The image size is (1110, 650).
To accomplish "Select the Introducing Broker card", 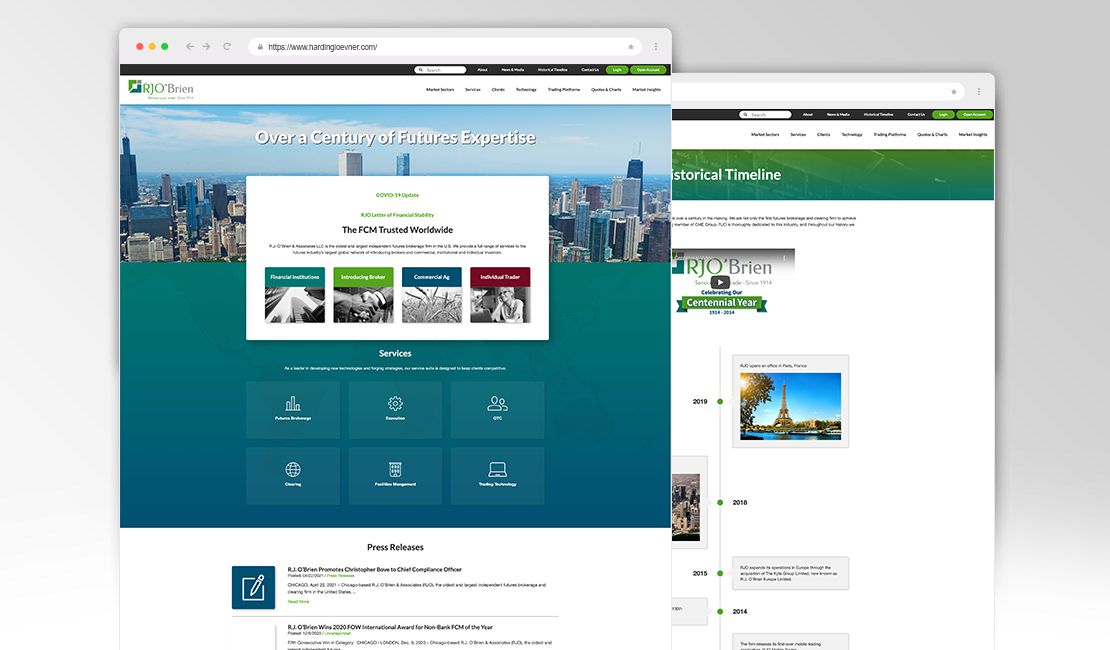I will click(363, 295).
